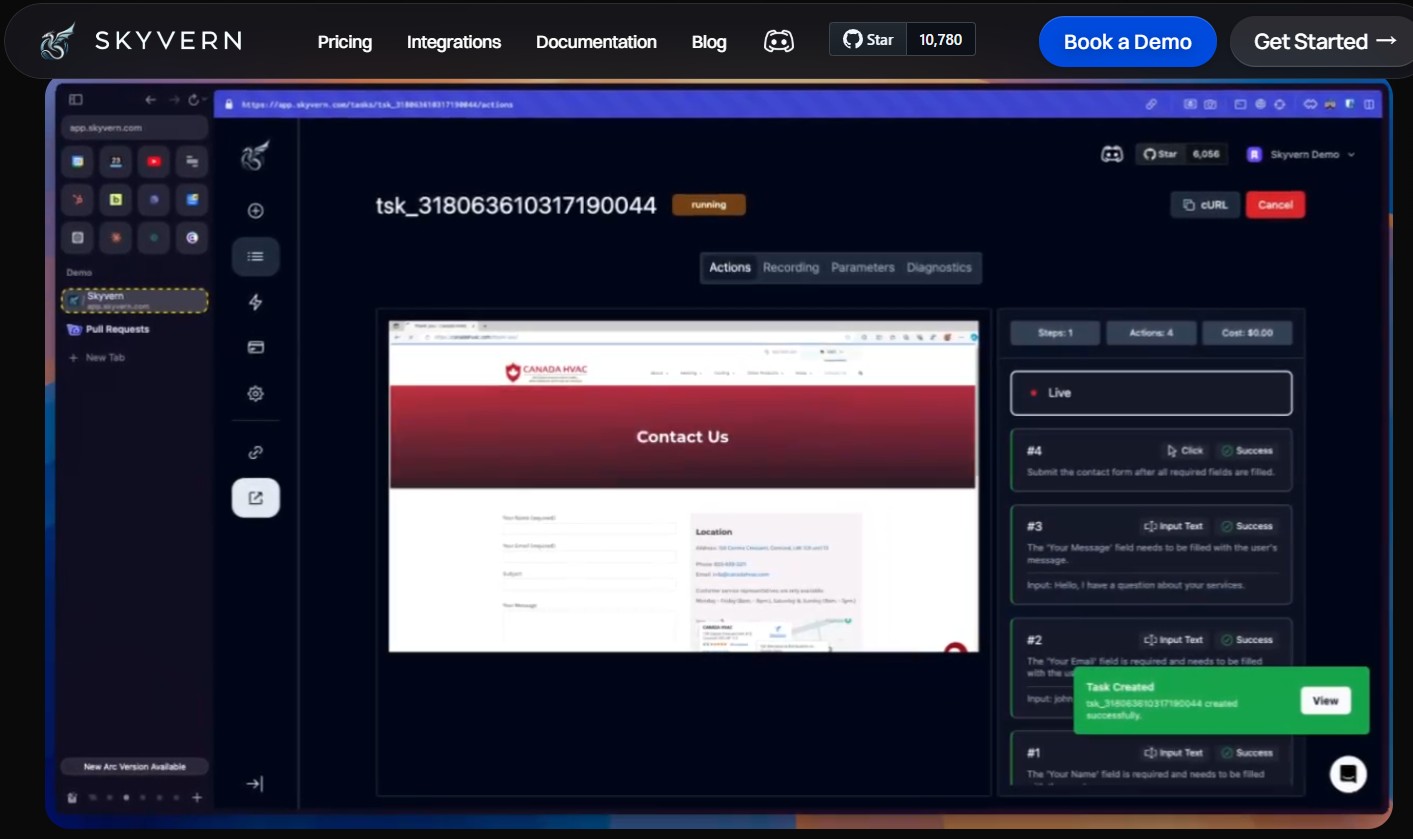
Task: Click the camera capture icon in toolbar
Action: pyautogui.click(x=1210, y=104)
